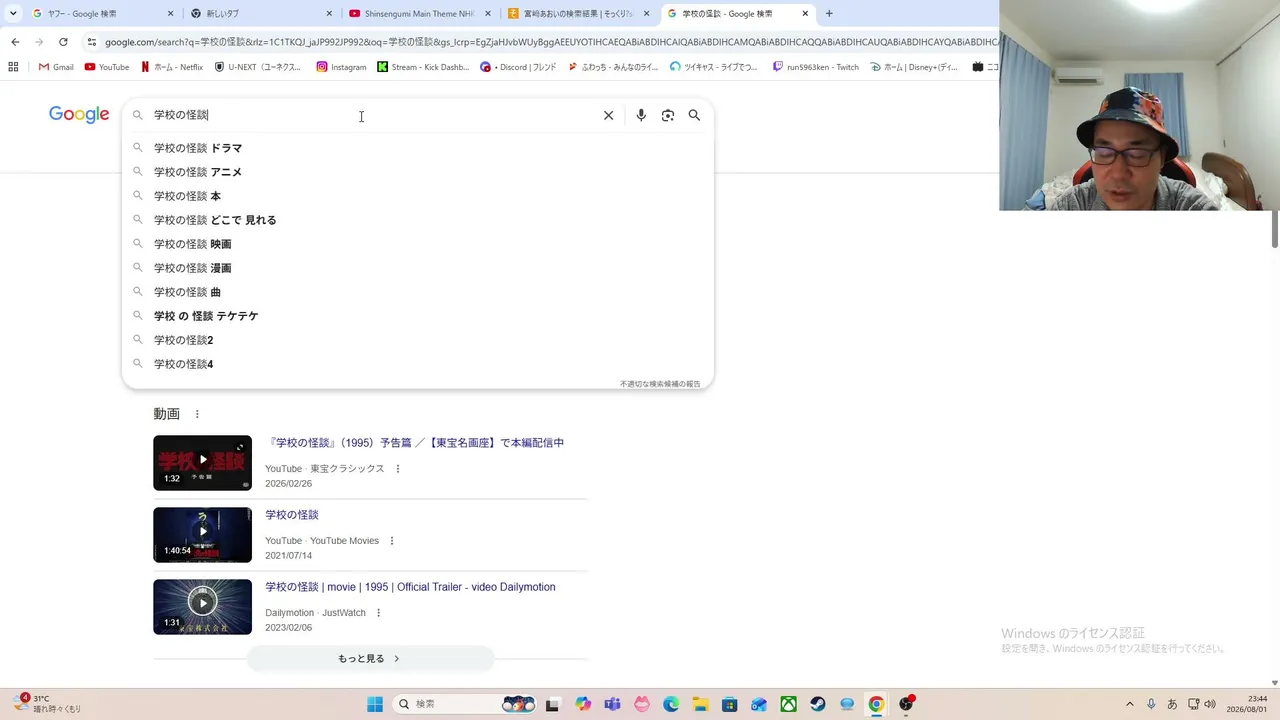Expand more videos with もっと見る

[370, 659]
